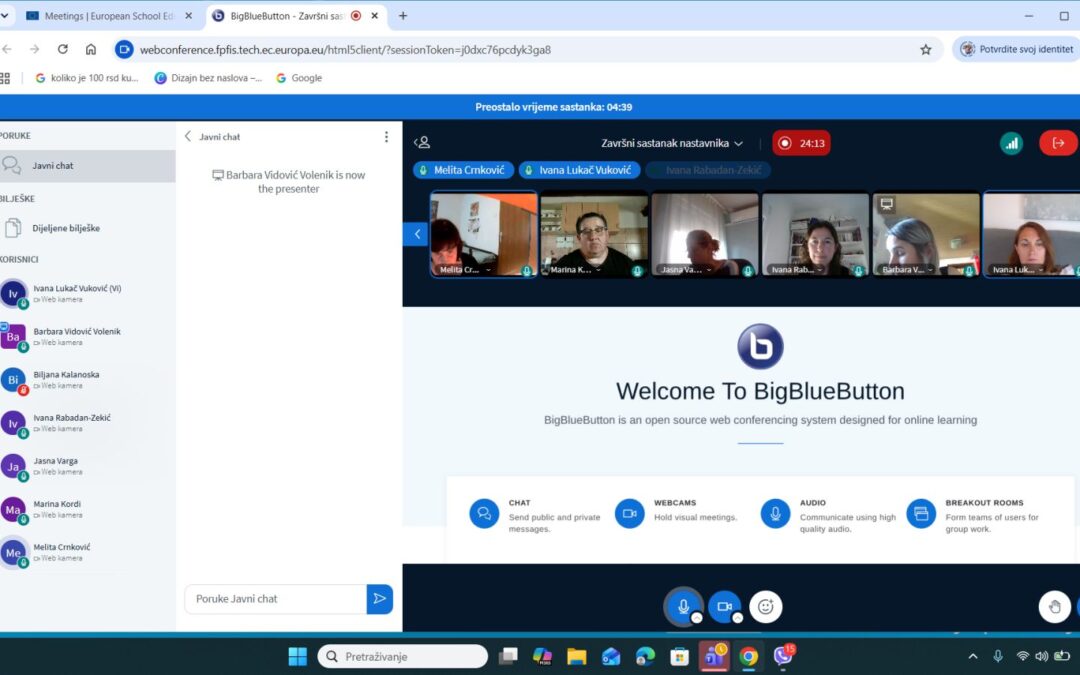1080x675 pixels.
Task: Switch to Meetings European School tab
Action: [x=108, y=16]
